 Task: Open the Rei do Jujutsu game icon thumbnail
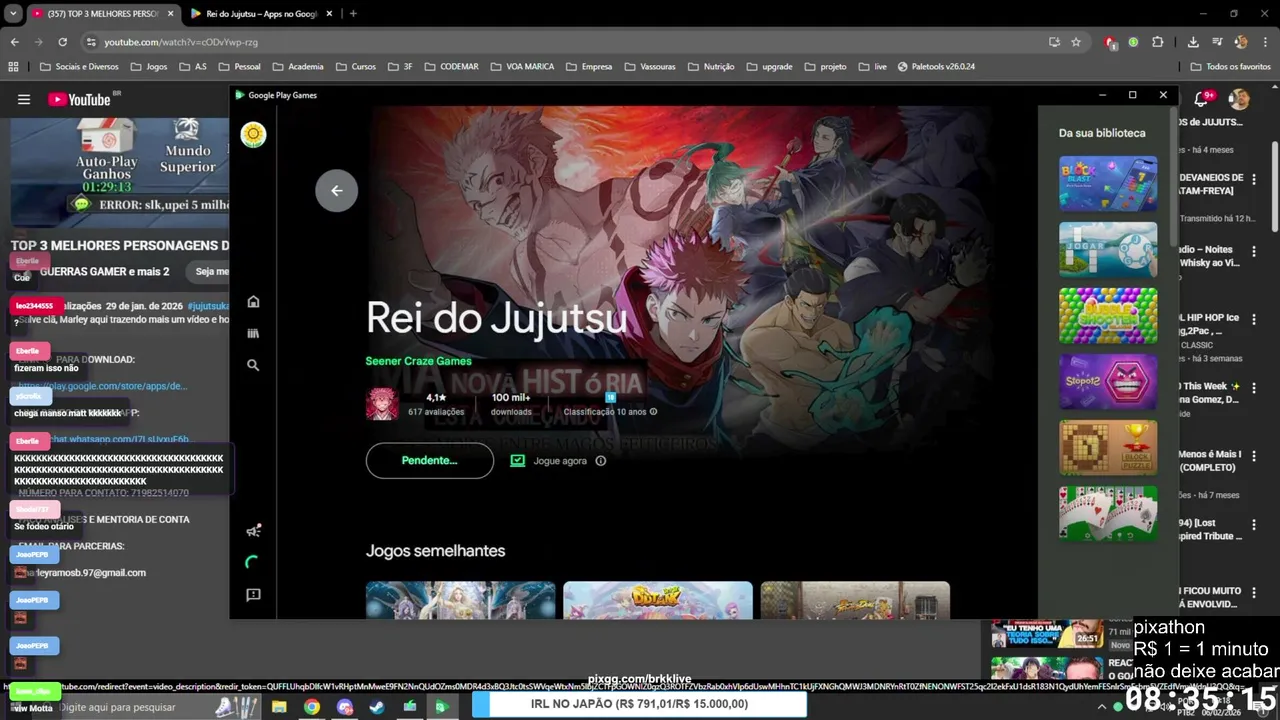pos(382,404)
